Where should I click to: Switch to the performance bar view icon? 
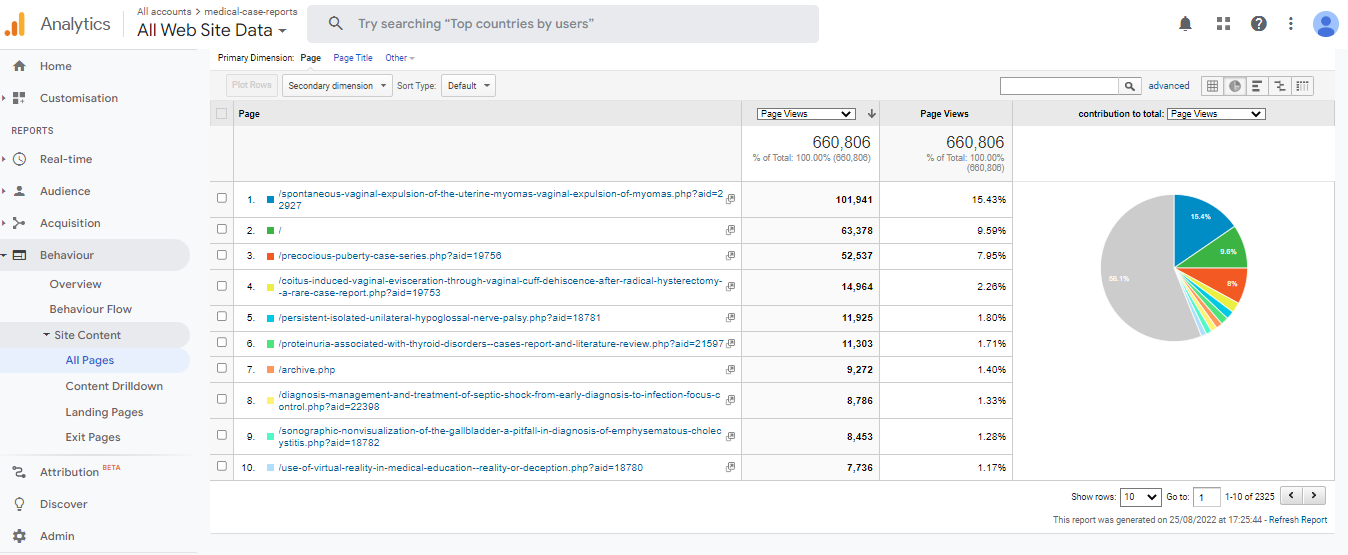coord(1256,86)
